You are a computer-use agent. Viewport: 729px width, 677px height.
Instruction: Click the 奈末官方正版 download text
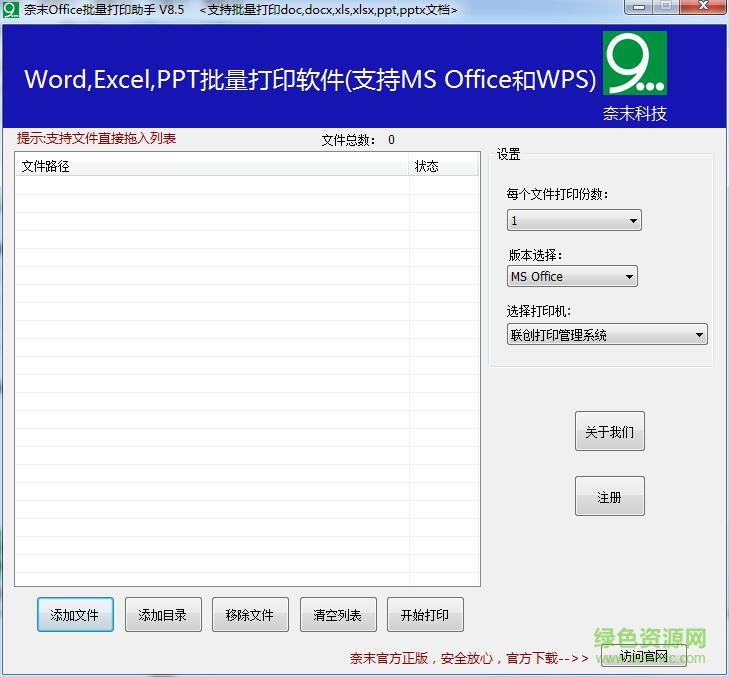tap(469, 658)
